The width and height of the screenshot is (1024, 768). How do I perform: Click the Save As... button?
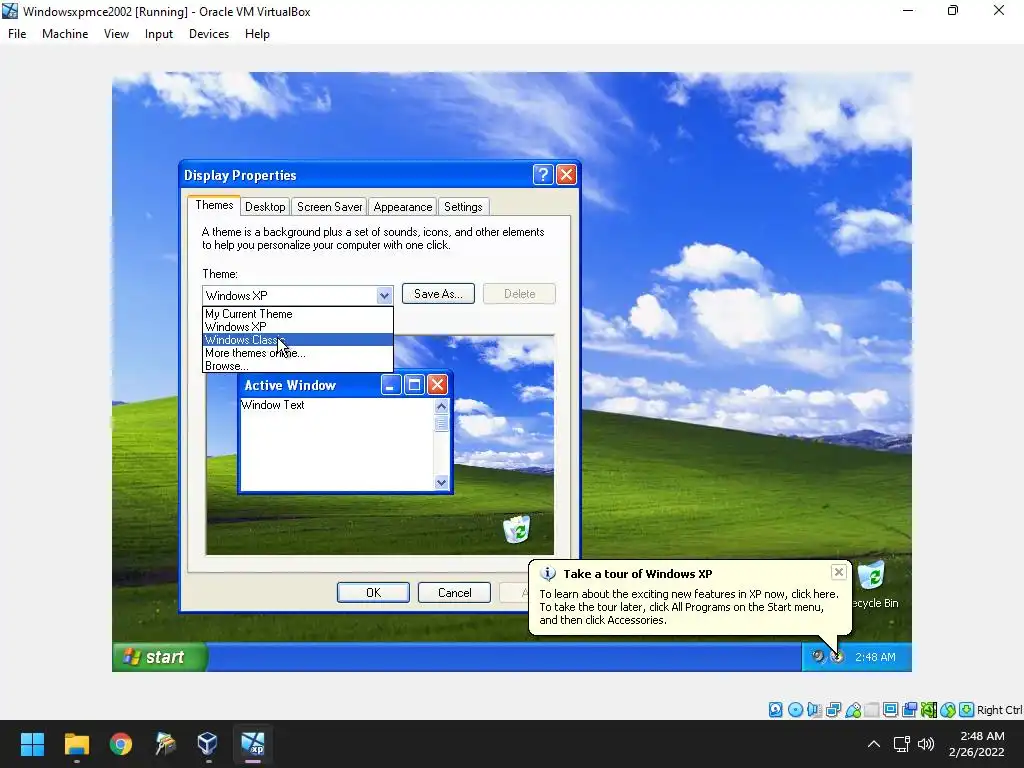438,294
